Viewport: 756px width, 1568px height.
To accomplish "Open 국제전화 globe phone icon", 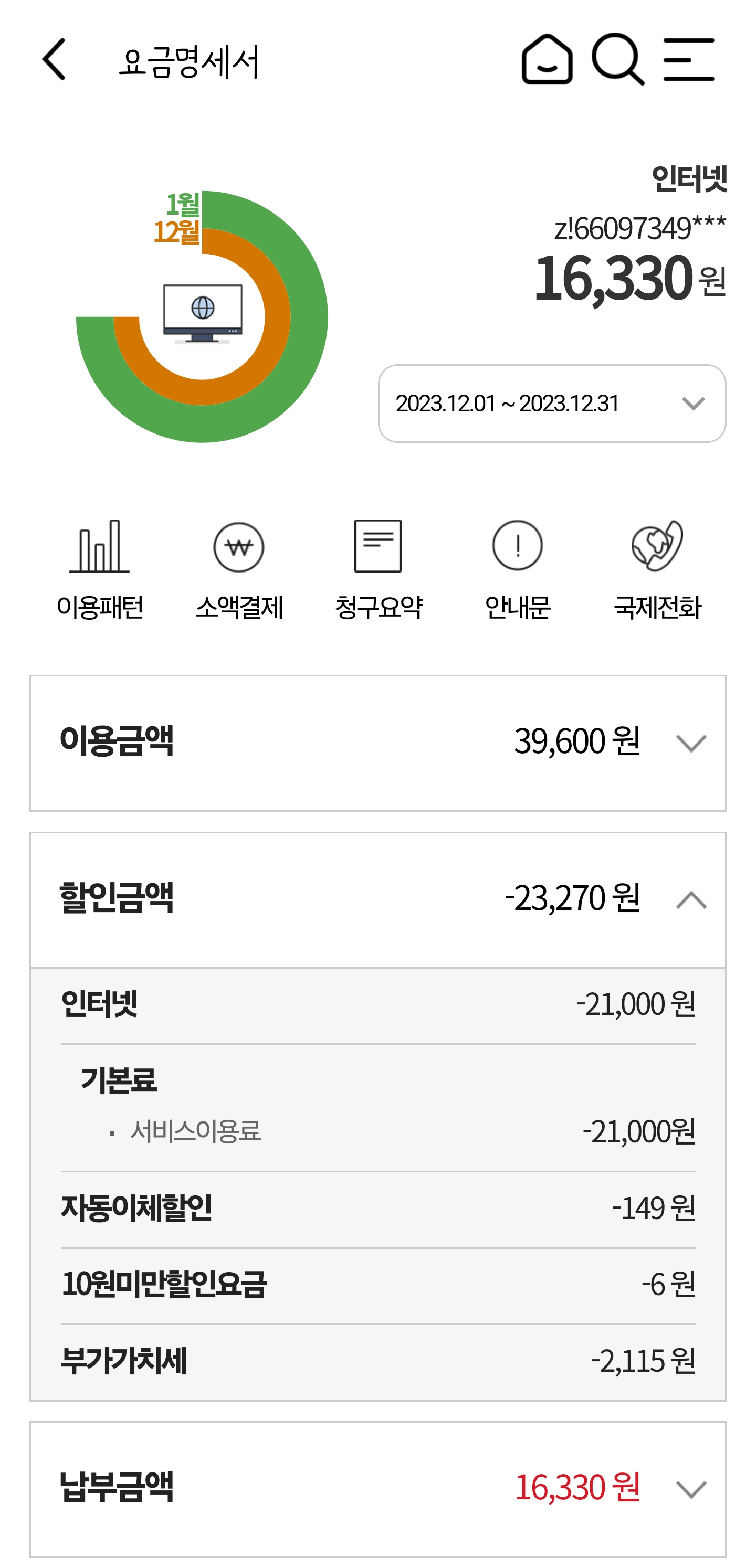I will (657, 546).
